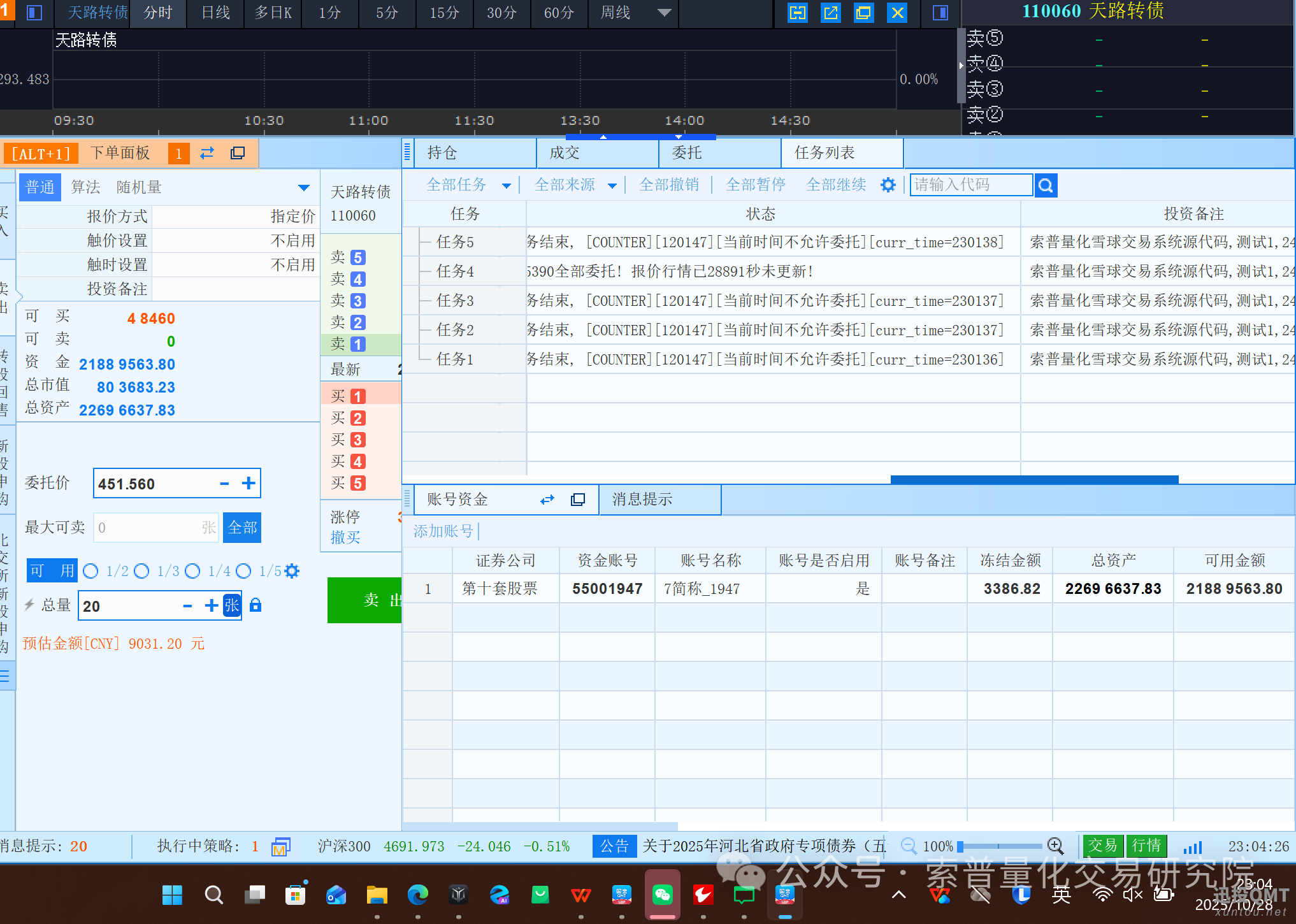The width and height of the screenshot is (1296, 924).
Task: Click the 全部暂停 pause-all button
Action: (755, 184)
